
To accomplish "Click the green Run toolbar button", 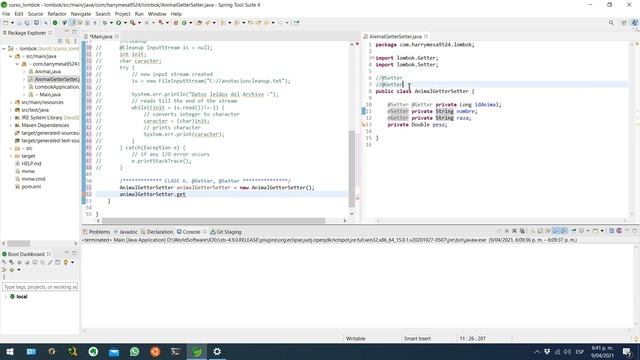I will click(x=118, y=23).
